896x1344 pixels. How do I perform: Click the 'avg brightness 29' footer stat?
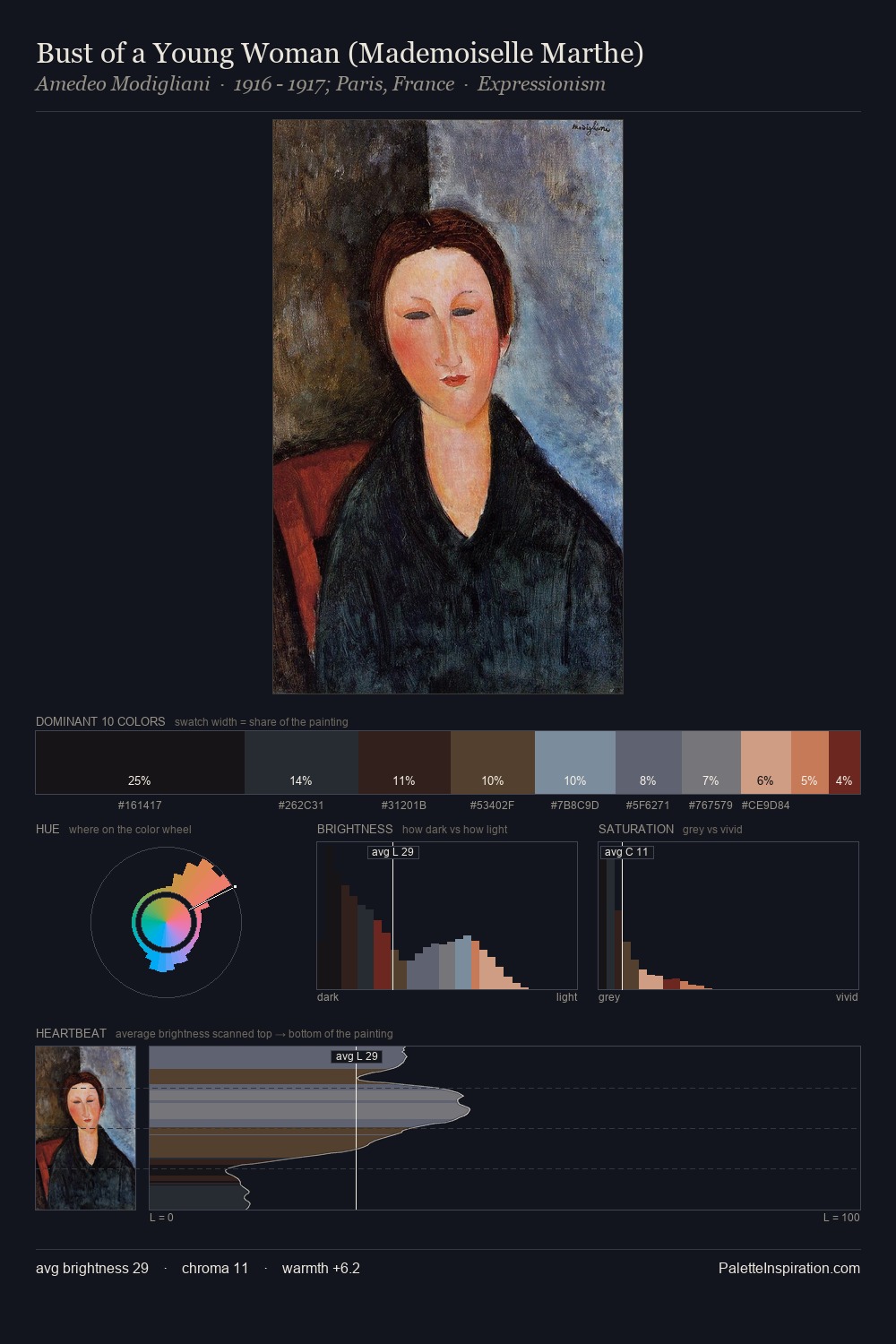[92, 1268]
